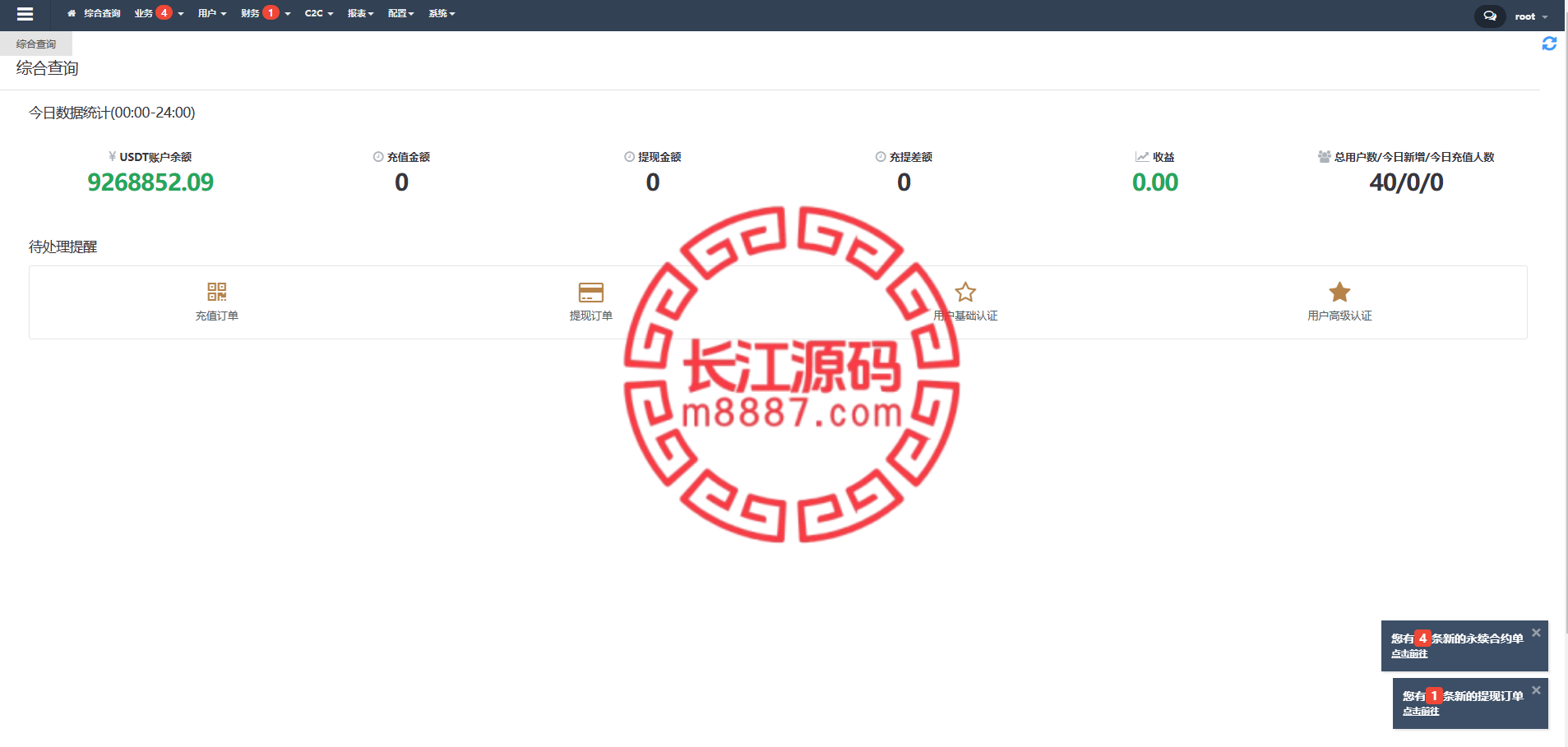Click the 收益 value 0.00
The image size is (1568, 747).
(1155, 182)
